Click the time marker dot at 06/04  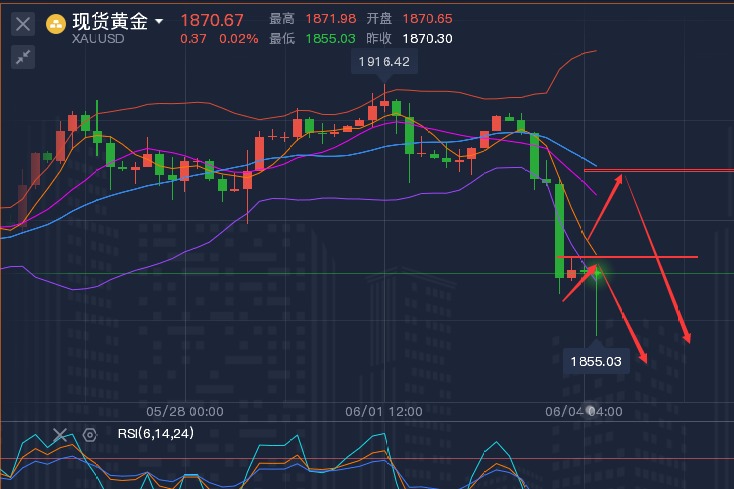[591, 411]
